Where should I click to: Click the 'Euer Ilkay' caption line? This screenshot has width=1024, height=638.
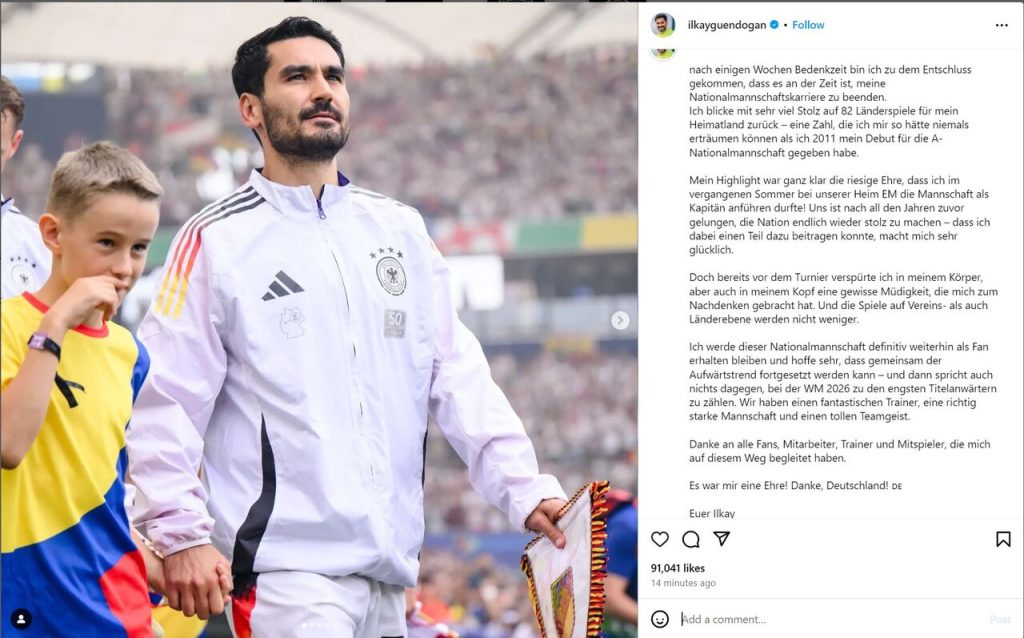pos(712,513)
